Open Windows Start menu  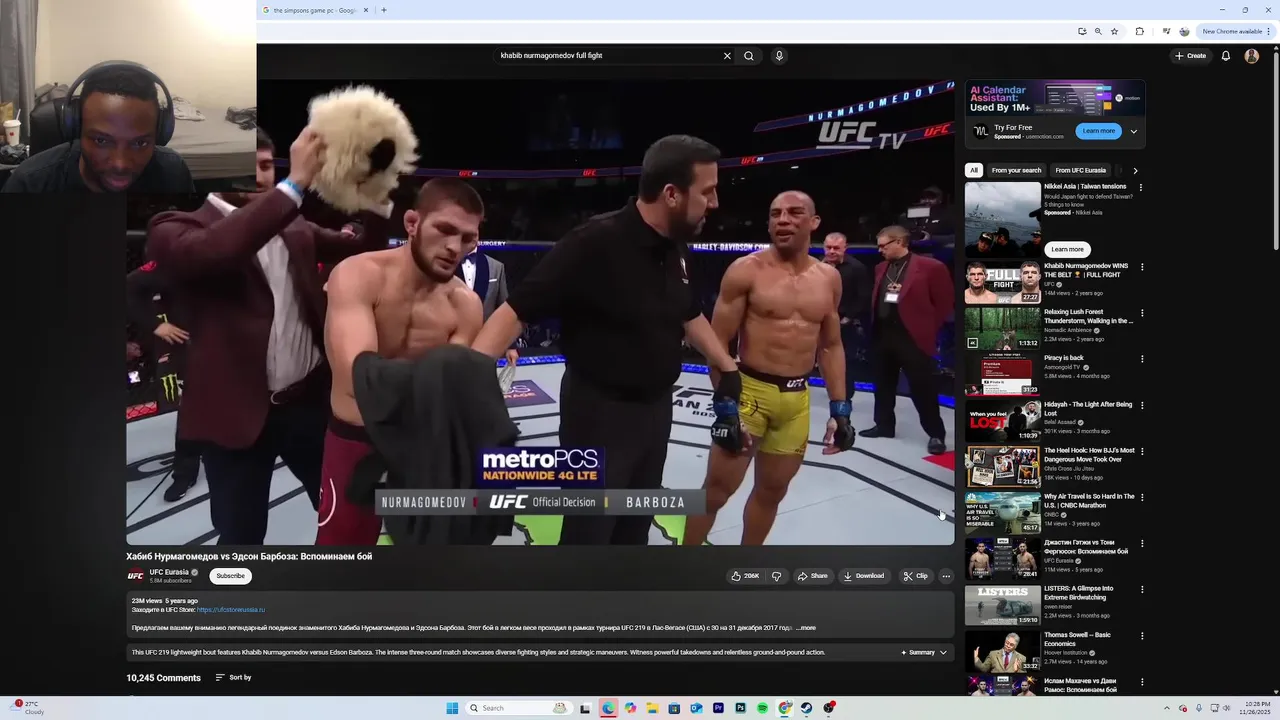pyautogui.click(x=452, y=708)
